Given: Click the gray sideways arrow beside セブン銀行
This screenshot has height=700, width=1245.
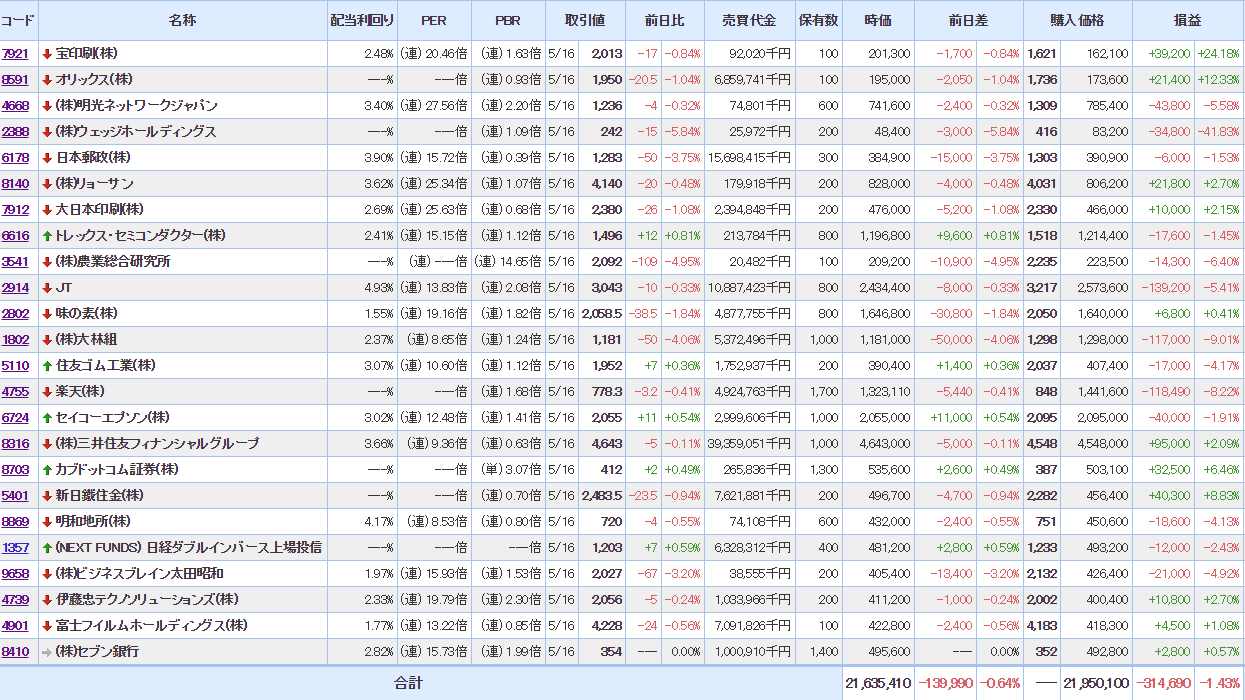Looking at the screenshot, I should click(x=47, y=651).
